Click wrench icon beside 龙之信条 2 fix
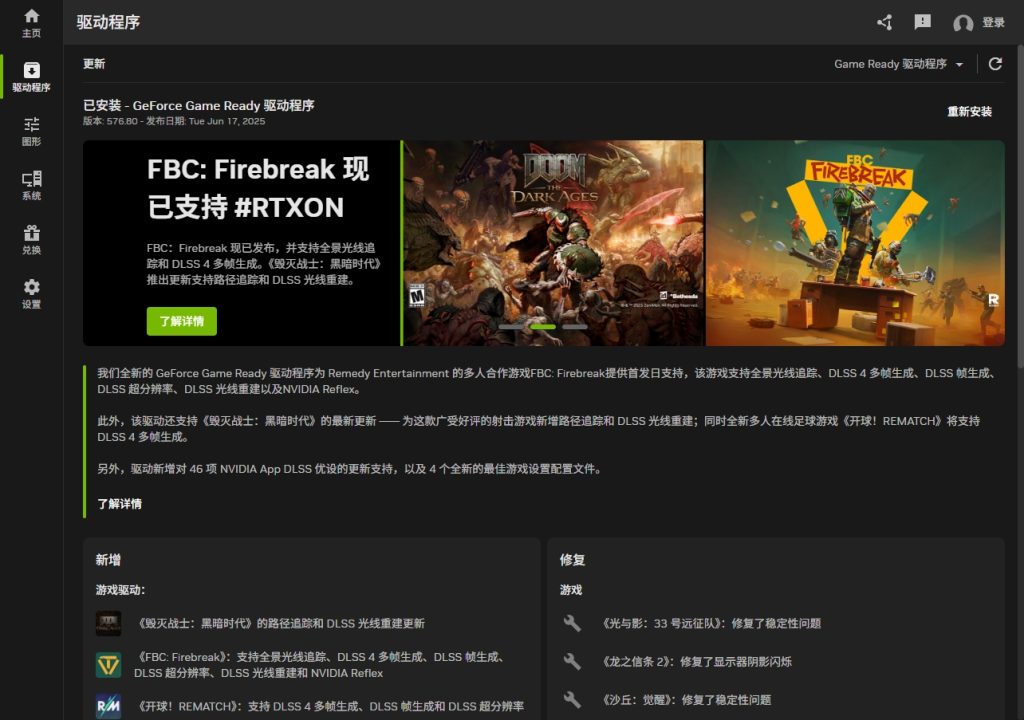 [572, 662]
